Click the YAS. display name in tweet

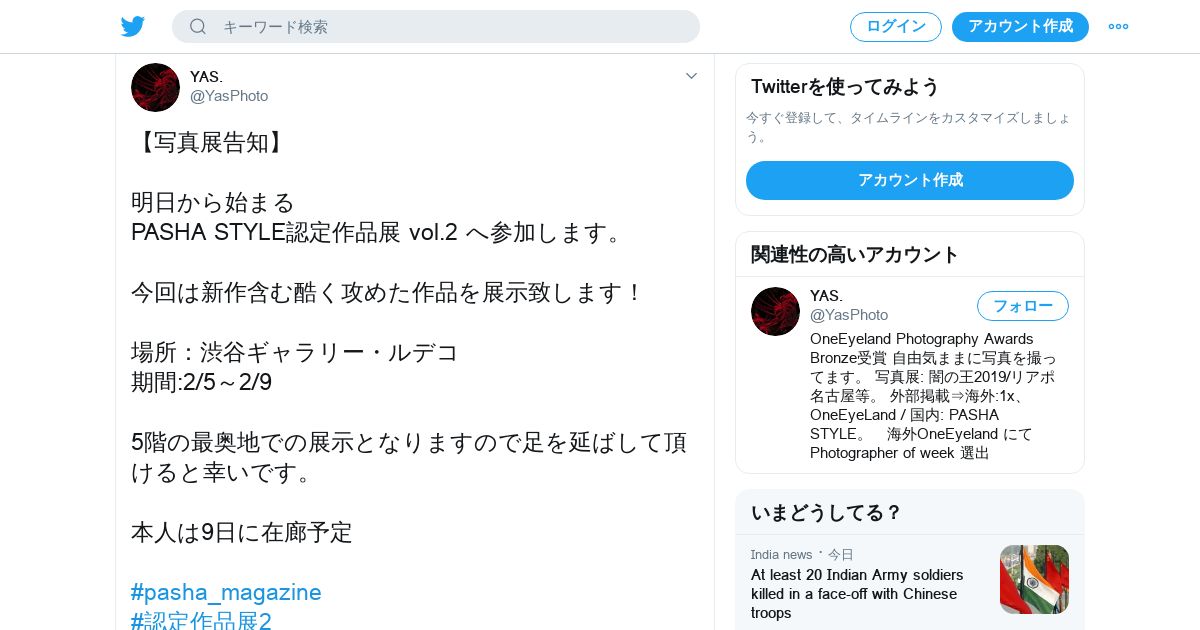point(207,76)
